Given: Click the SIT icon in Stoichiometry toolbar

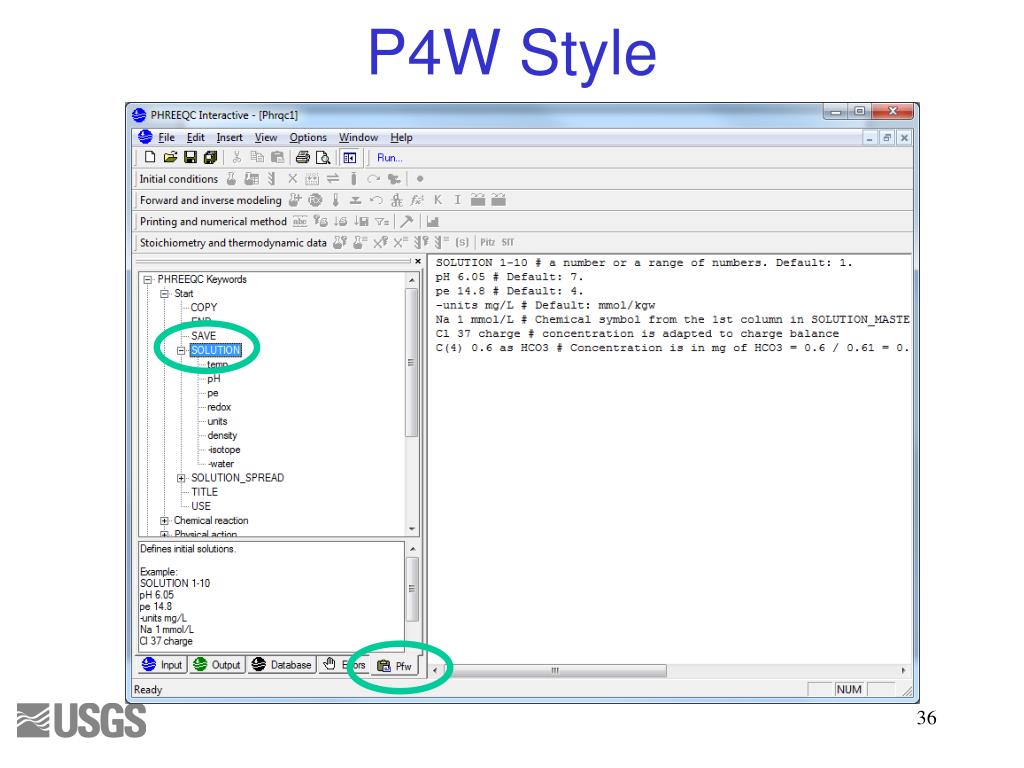Looking at the screenshot, I should [x=508, y=242].
